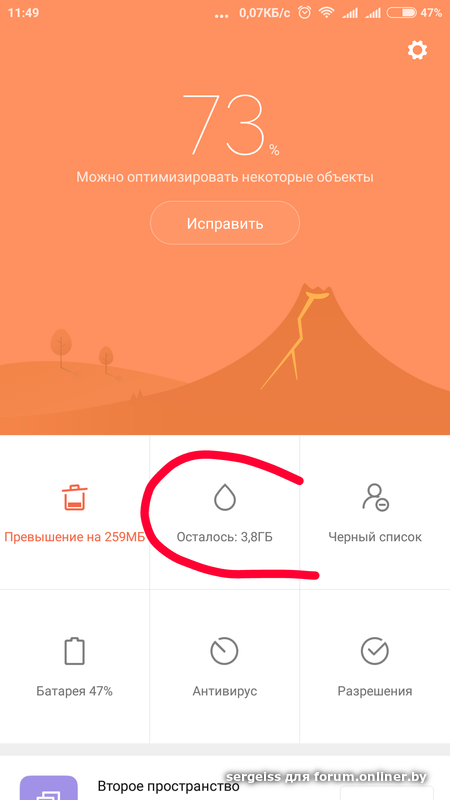
Task: Tap the Wi-Fi status bar icon
Action: (x=326, y=13)
